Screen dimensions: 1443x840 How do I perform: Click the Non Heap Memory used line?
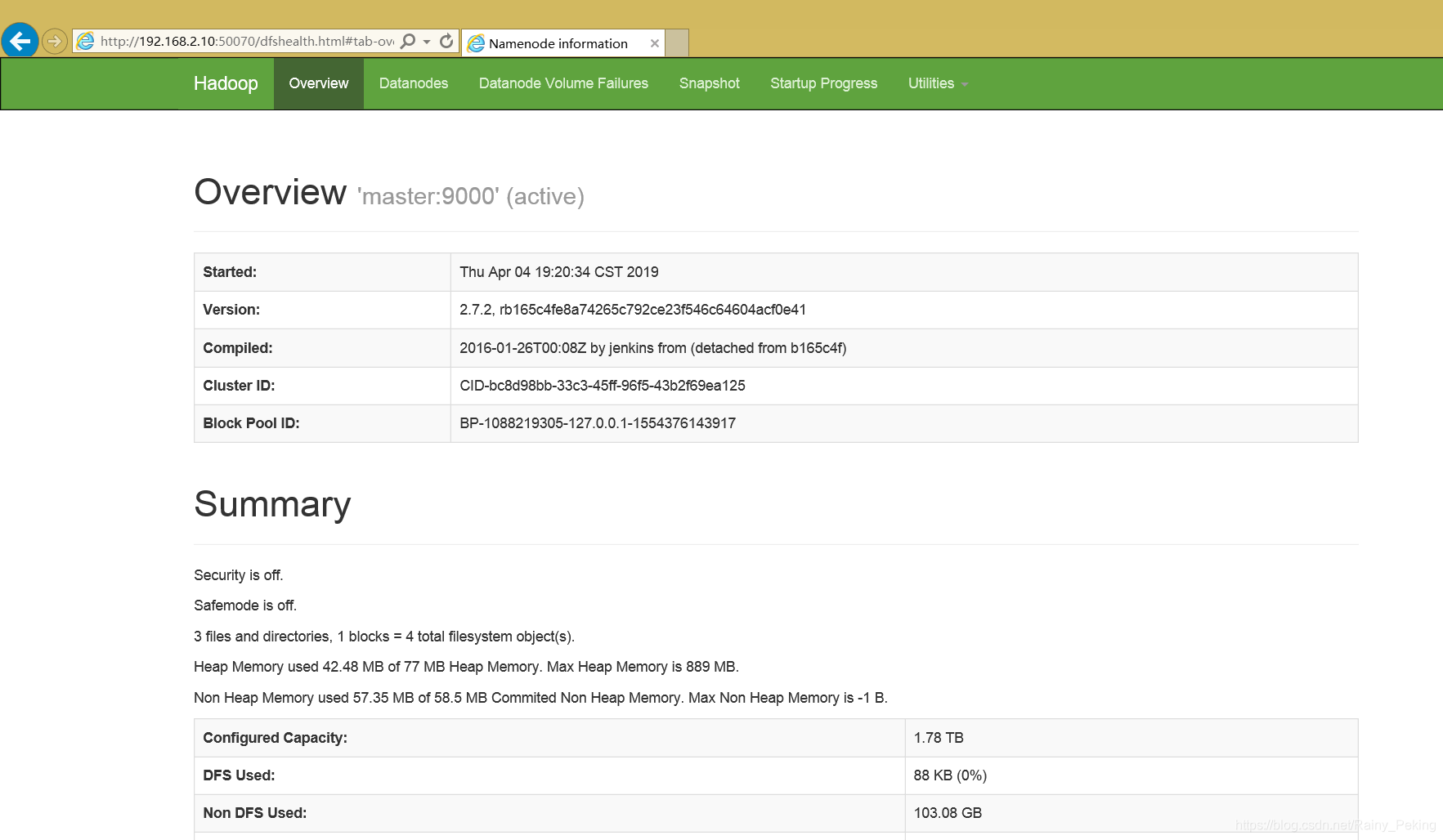540,698
